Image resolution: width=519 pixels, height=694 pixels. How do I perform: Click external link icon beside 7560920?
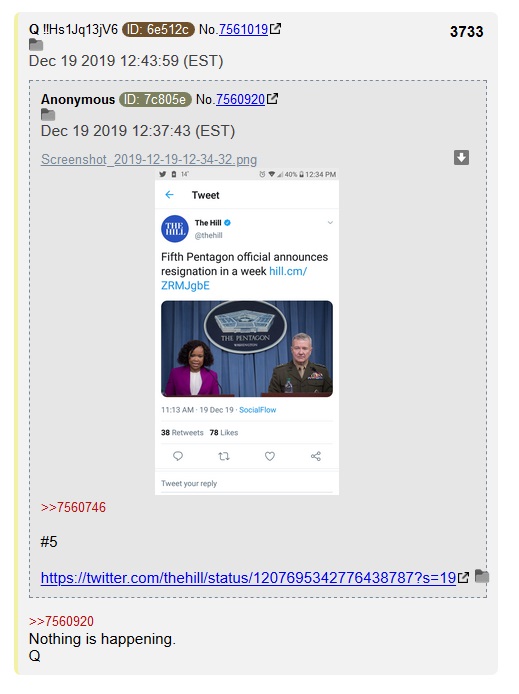(272, 99)
